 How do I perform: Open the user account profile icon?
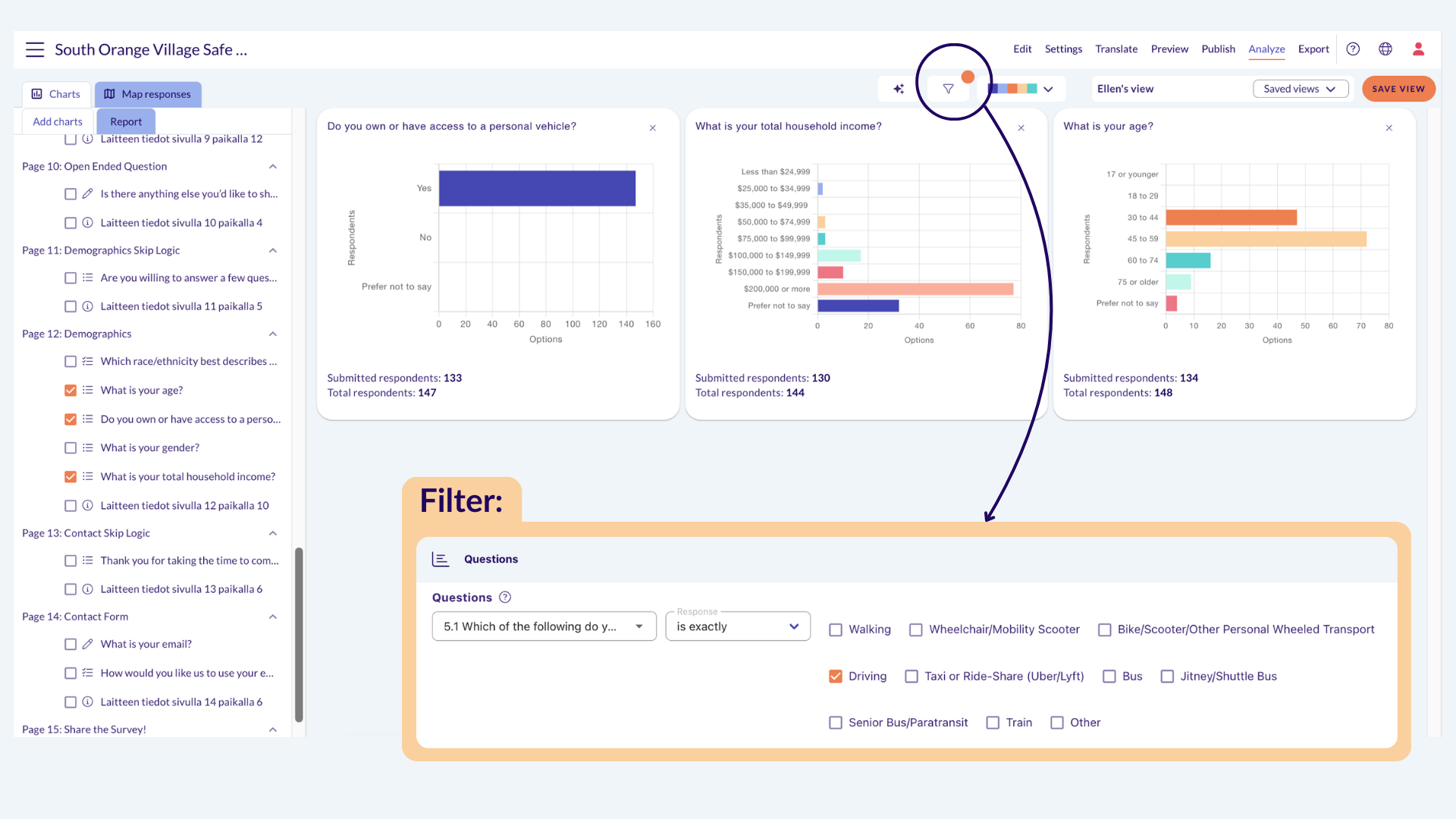(1418, 49)
